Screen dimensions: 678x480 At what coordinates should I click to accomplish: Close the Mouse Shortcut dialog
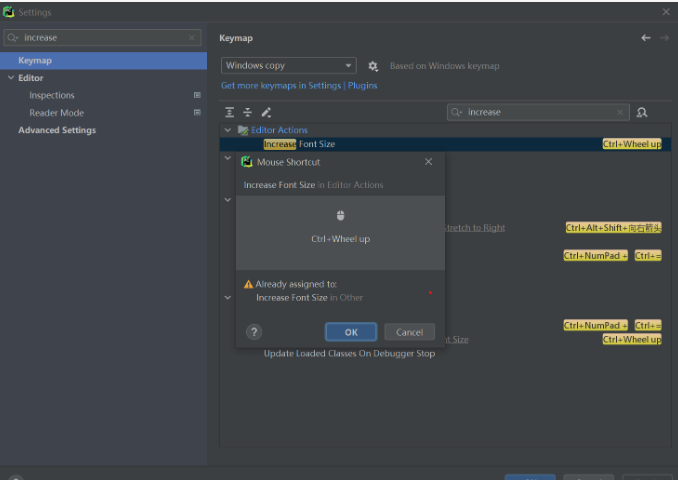coord(429,162)
